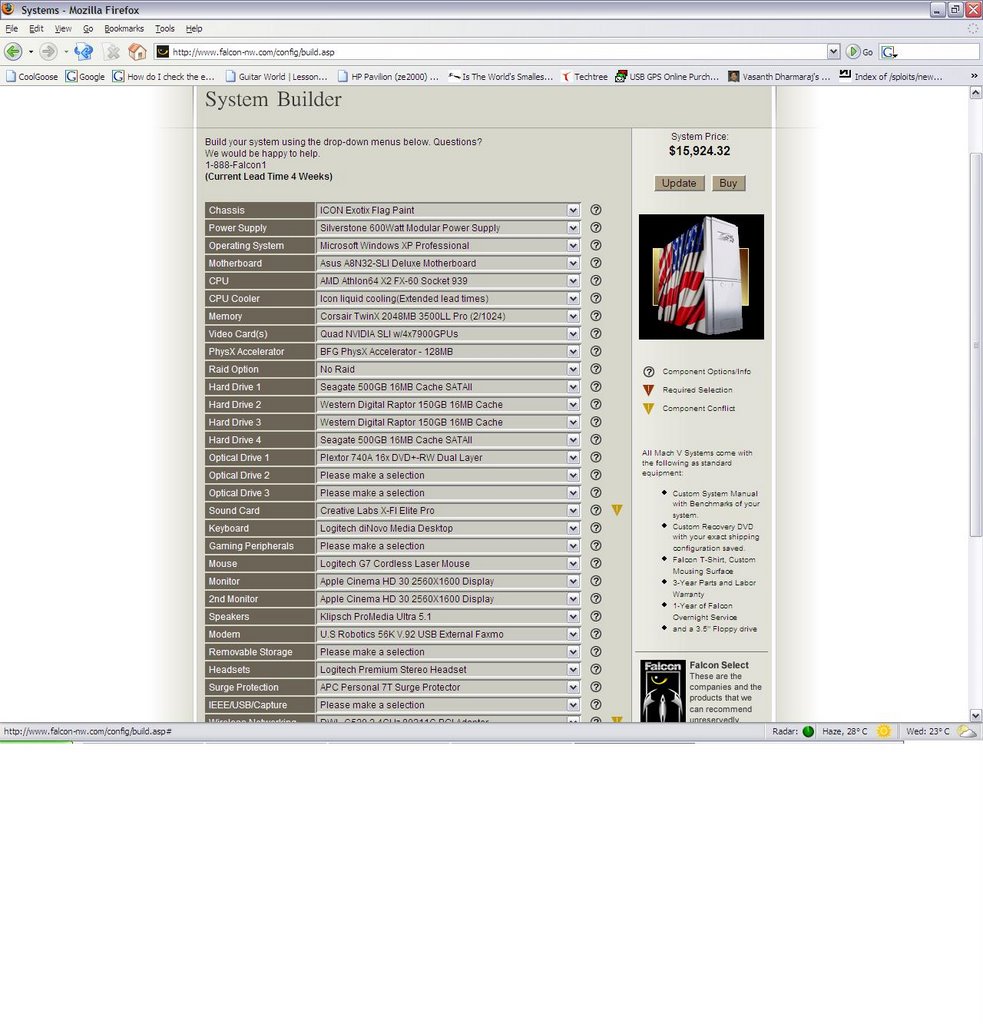Click the yellow conflict marker beside Sound Card

tap(617, 510)
